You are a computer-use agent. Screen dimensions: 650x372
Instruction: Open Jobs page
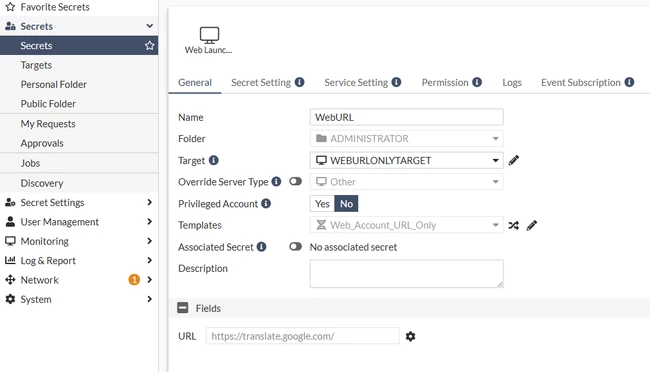click(x=79, y=163)
